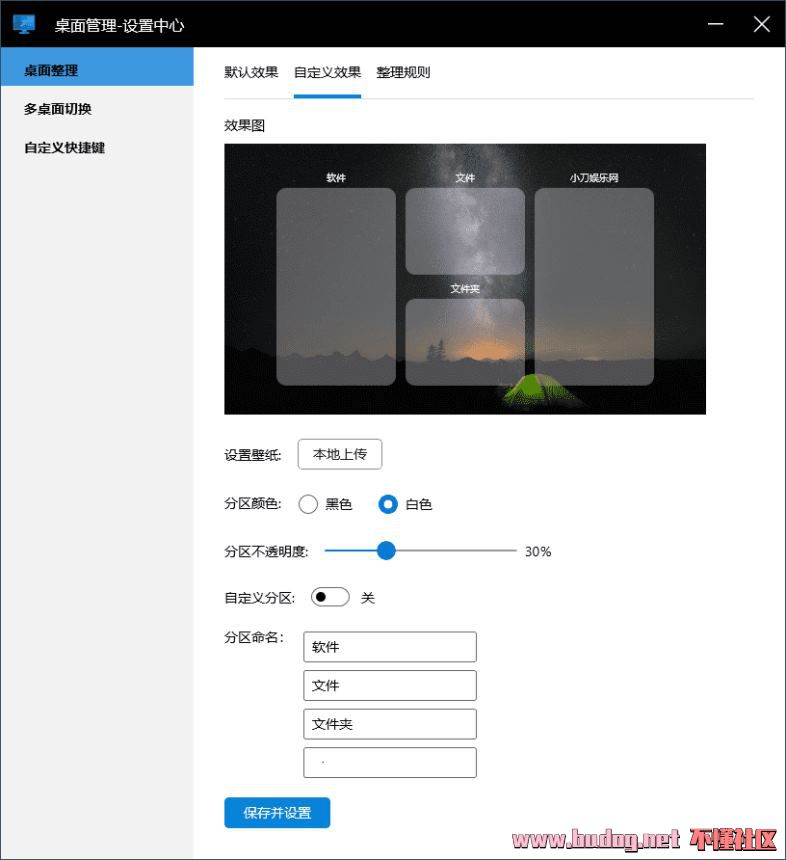The height and width of the screenshot is (860, 786).
Task: Switch to the 整理规则 tab
Action: pos(403,72)
